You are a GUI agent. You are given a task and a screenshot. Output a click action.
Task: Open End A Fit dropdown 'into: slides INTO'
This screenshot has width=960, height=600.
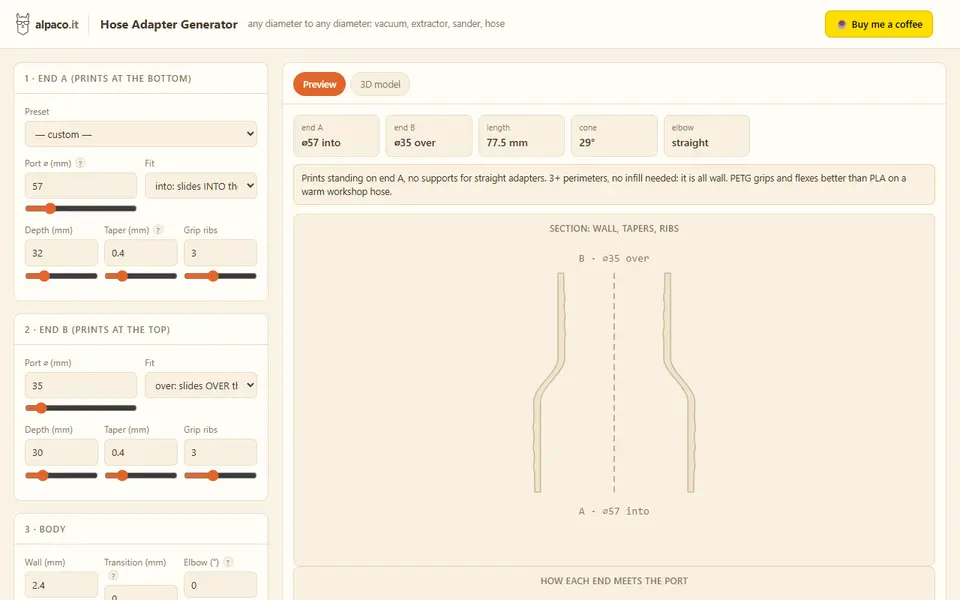pyautogui.click(x=201, y=186)
